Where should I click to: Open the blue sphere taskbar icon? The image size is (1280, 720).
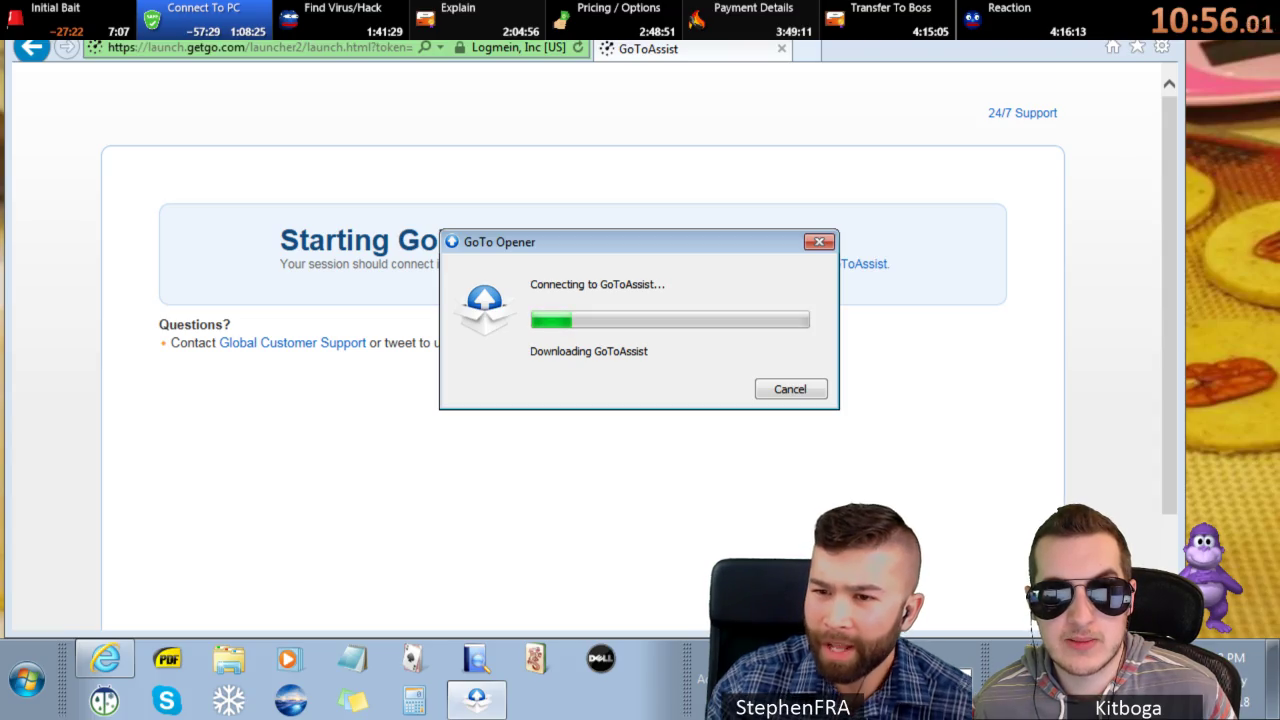click(x=291, y=701)
